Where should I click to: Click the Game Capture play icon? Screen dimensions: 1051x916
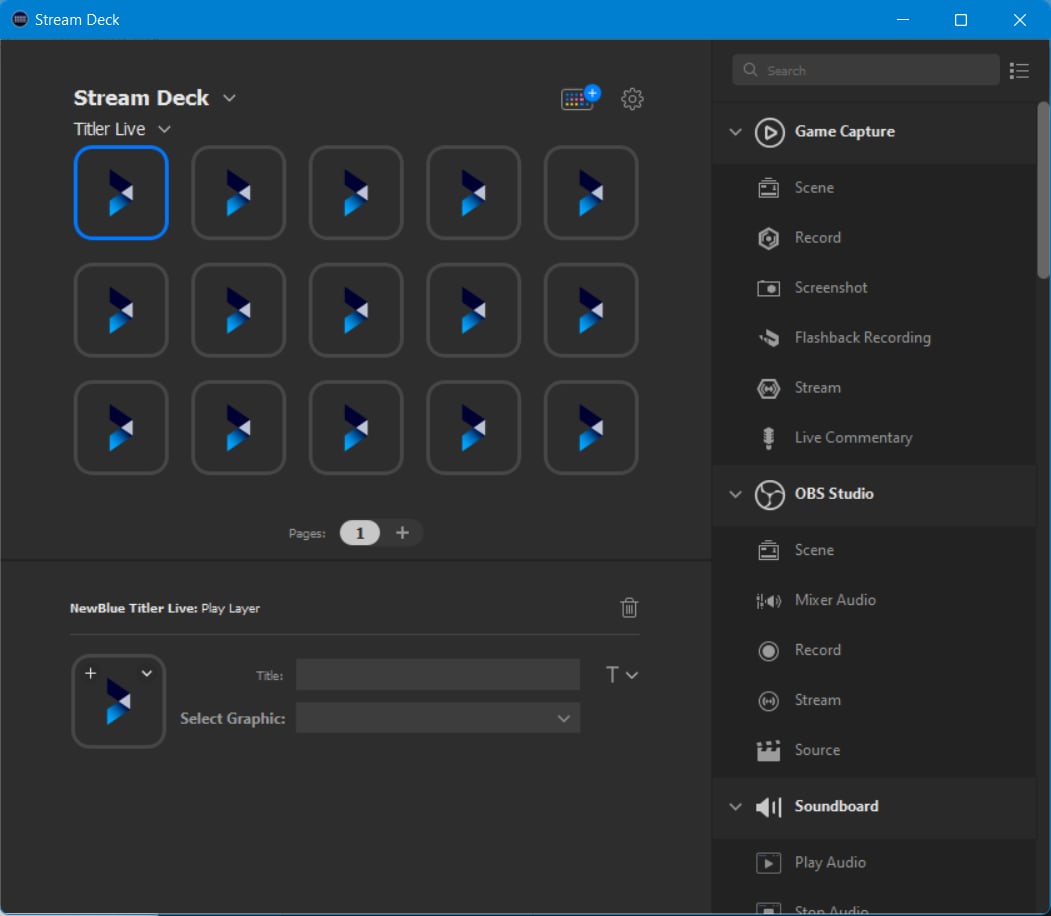(769, 132)
